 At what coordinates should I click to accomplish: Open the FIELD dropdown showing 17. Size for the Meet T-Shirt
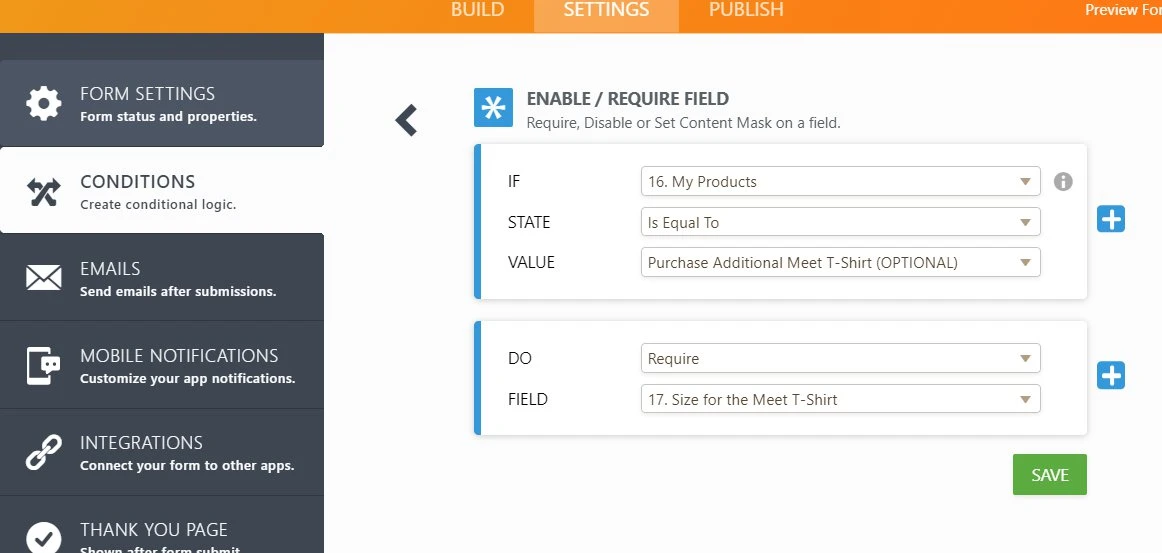tap(840, 400)
